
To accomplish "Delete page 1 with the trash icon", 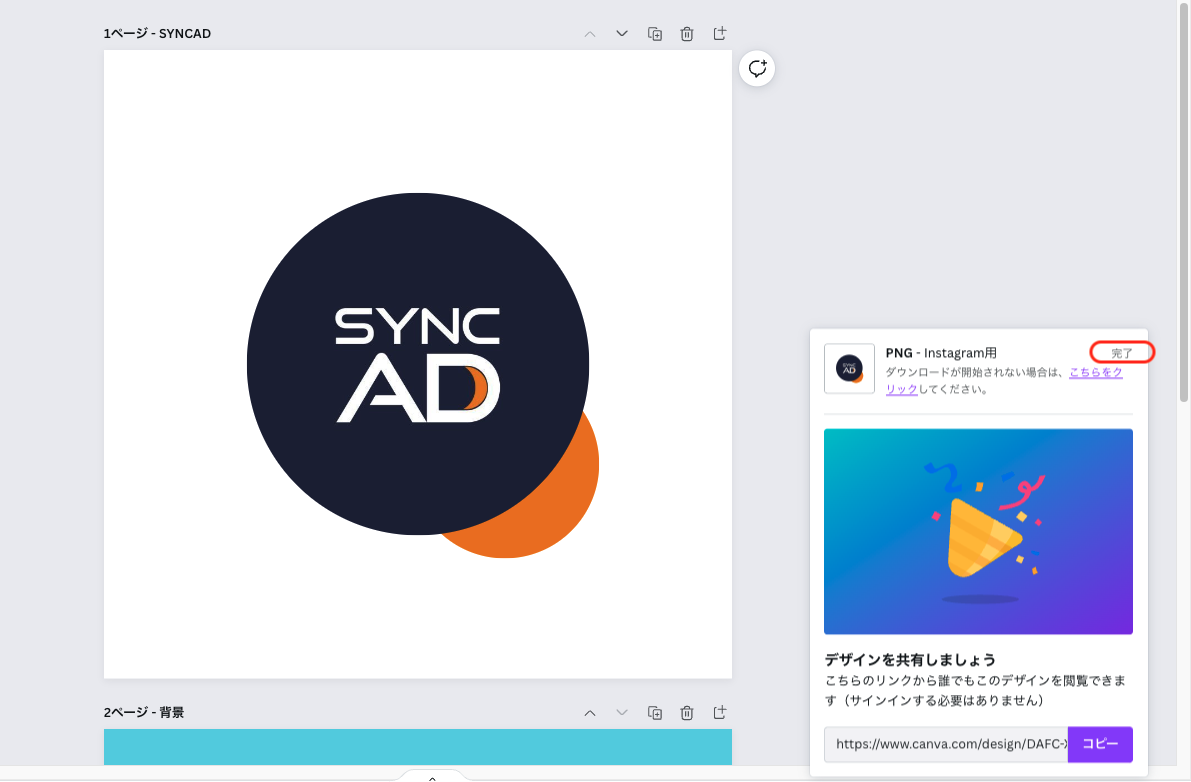I will coord(686,33).
